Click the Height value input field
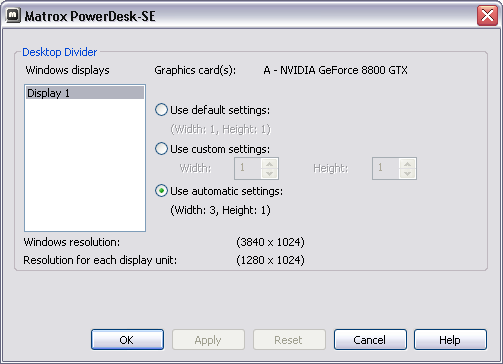 pos(386,168)
